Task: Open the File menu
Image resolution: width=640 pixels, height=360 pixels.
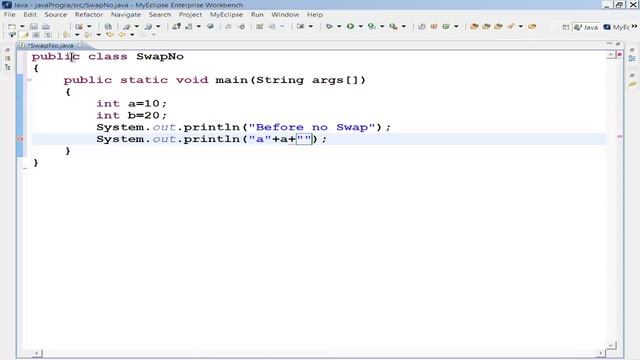Action: (9, 15)
